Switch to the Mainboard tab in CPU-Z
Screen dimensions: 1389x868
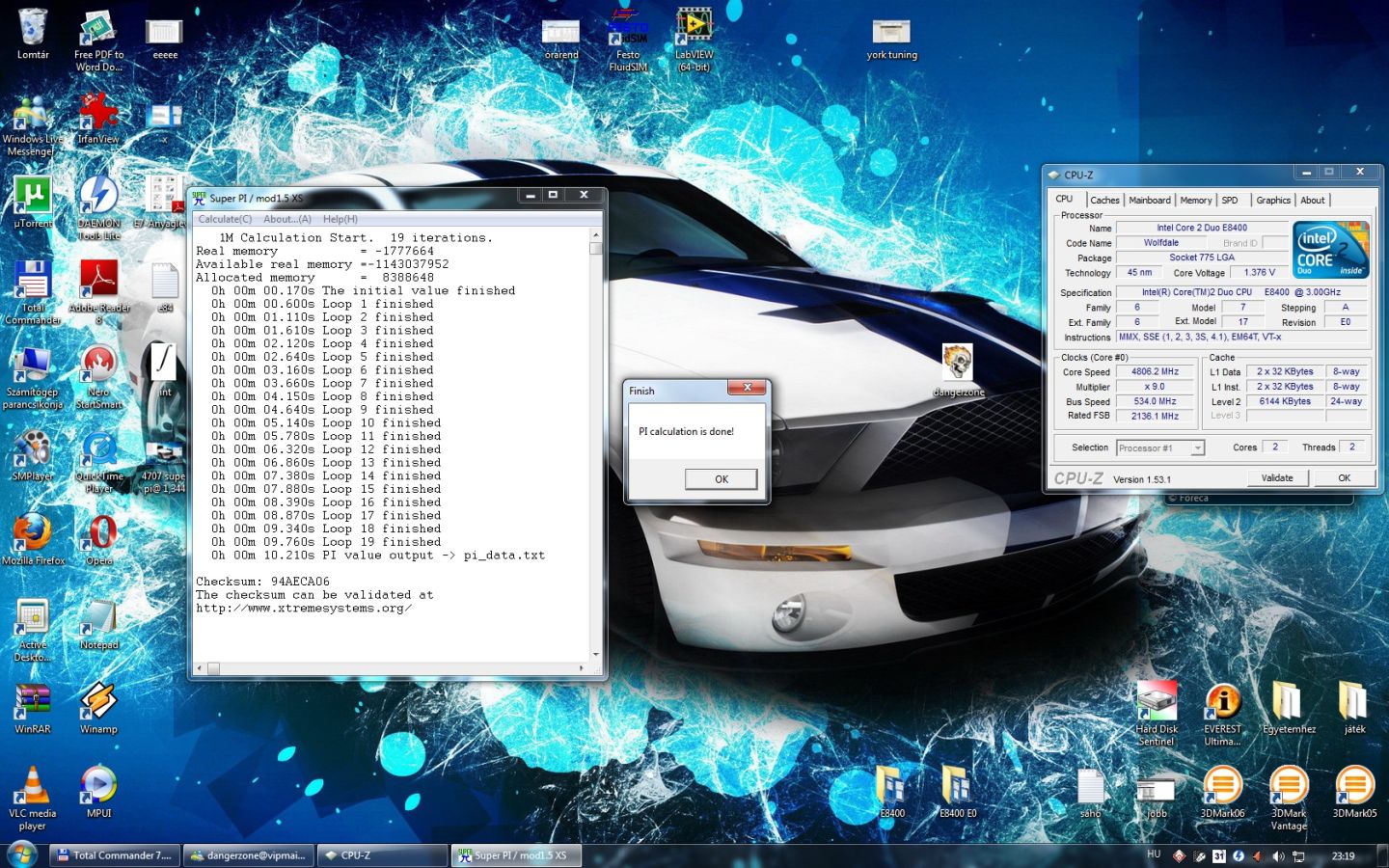(x=1150, y=201)
